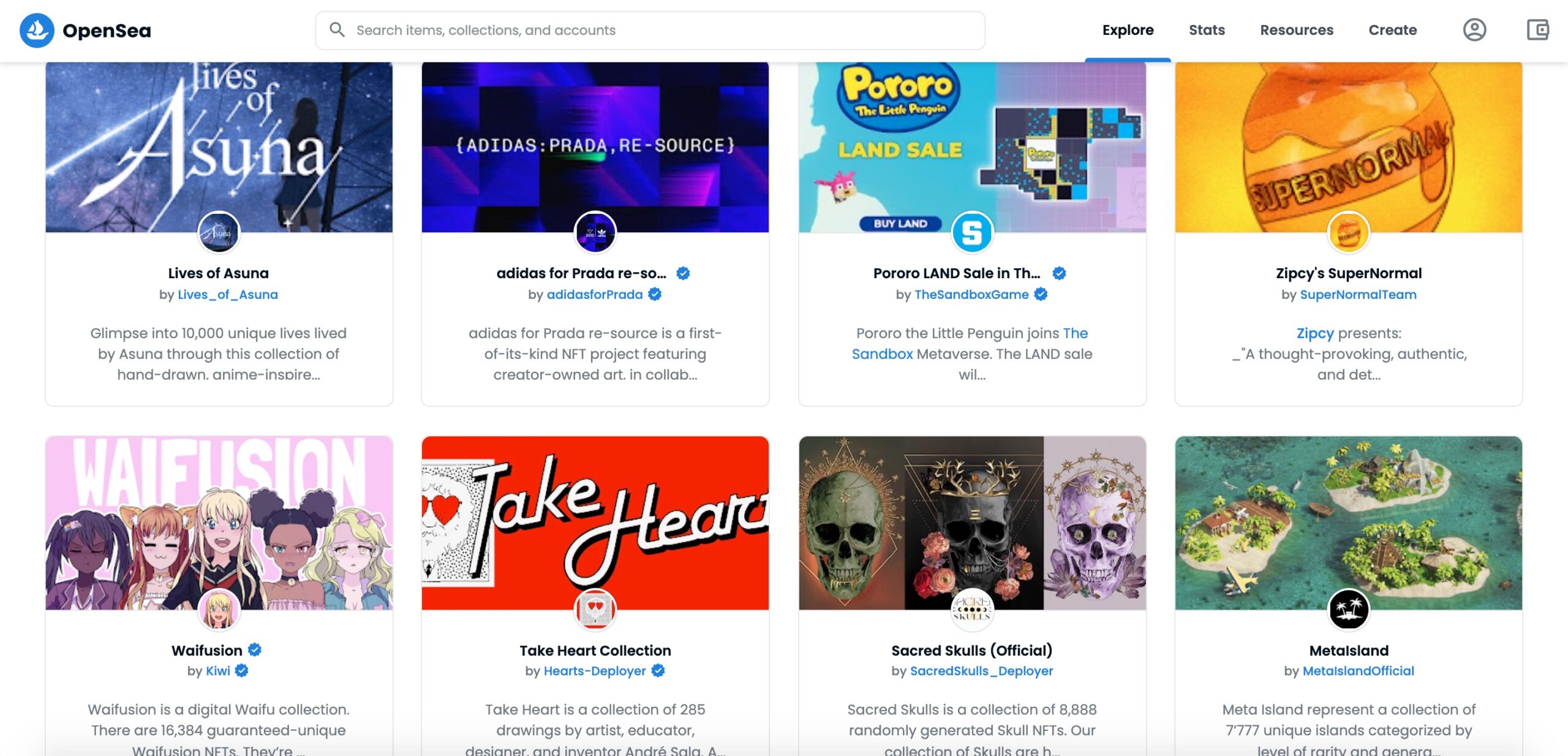
Task: Click the OpenSea logo icon
Action: click(37, 30)
